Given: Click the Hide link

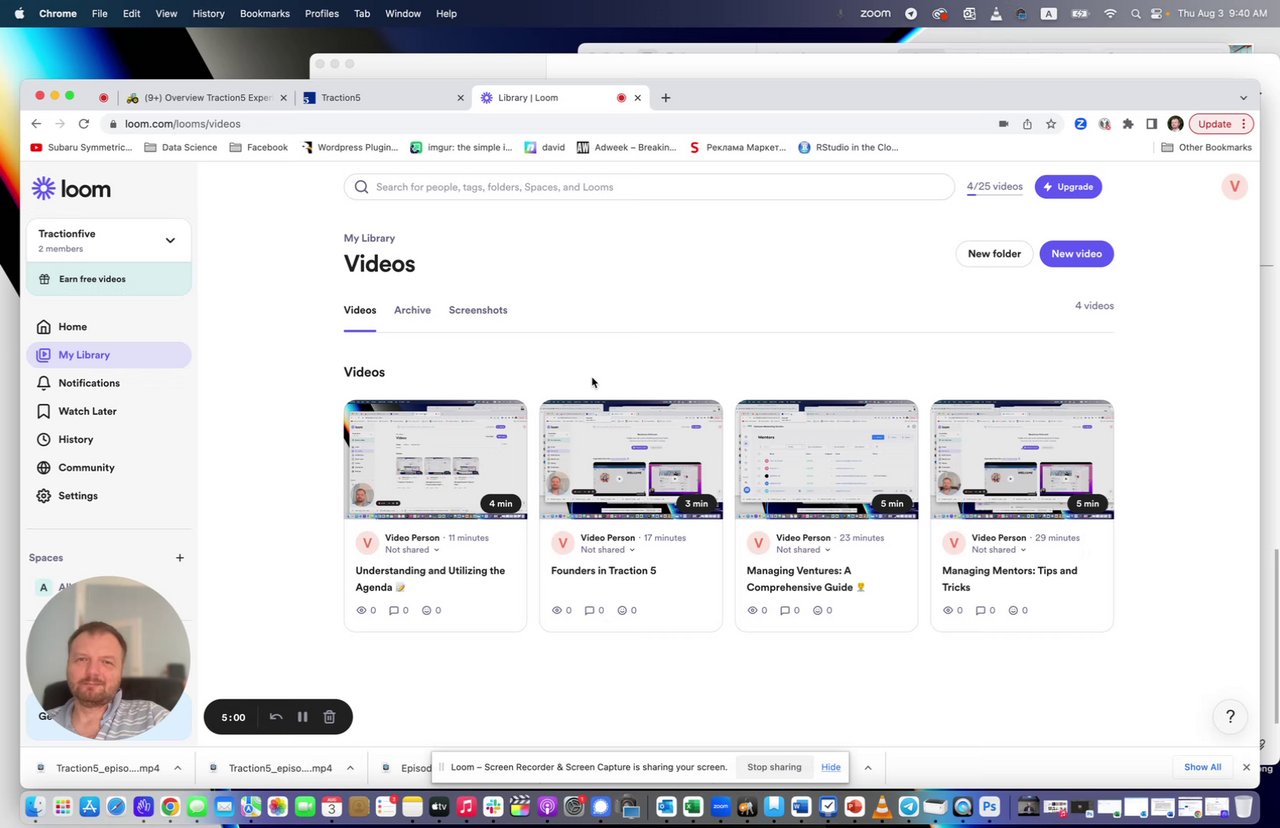Looking at the screenshot, I should click(x=831, y=767).
